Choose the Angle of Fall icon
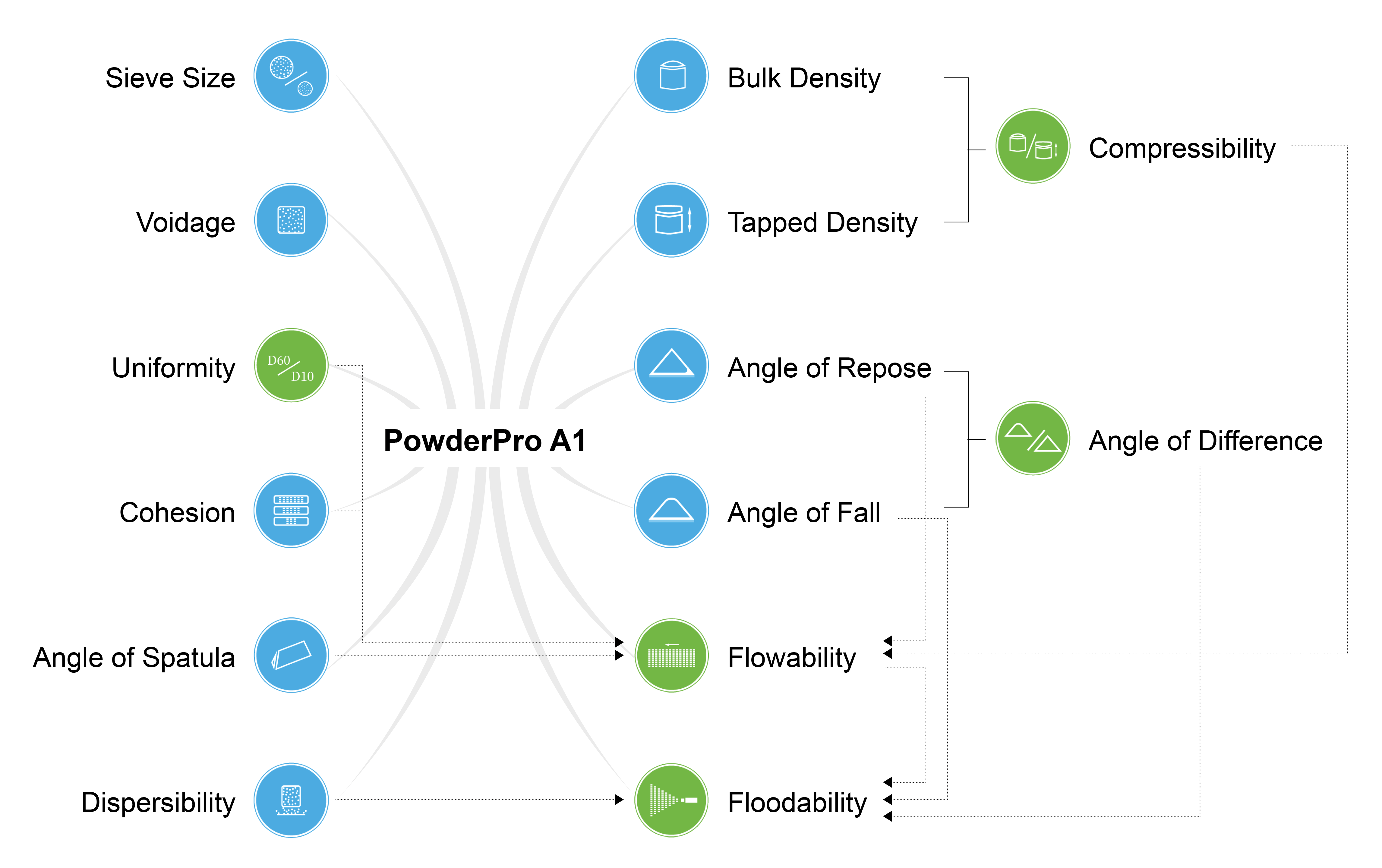Viewport: 1382px width, 868px height. (x=671, y=511)
